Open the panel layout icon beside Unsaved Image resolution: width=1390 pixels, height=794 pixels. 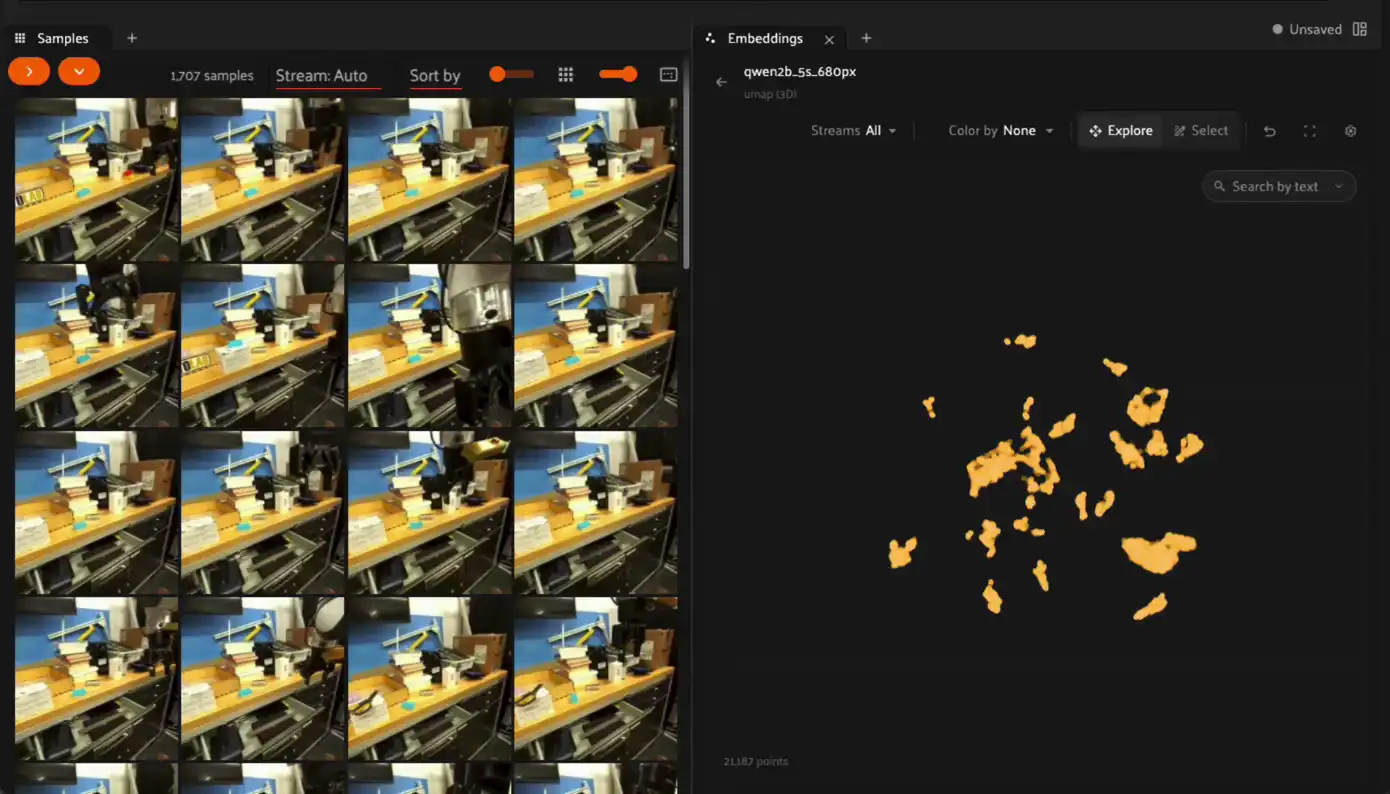point(1360,30)
